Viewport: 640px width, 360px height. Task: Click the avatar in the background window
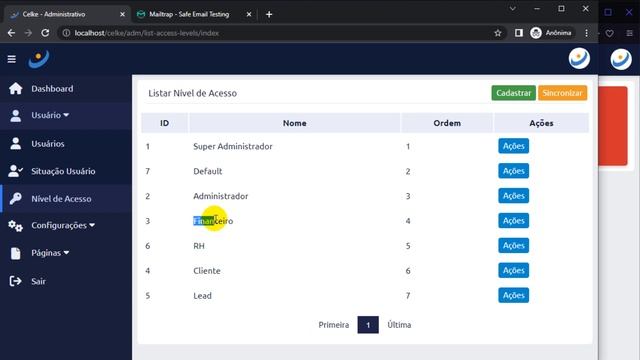[x=621, y=59]
